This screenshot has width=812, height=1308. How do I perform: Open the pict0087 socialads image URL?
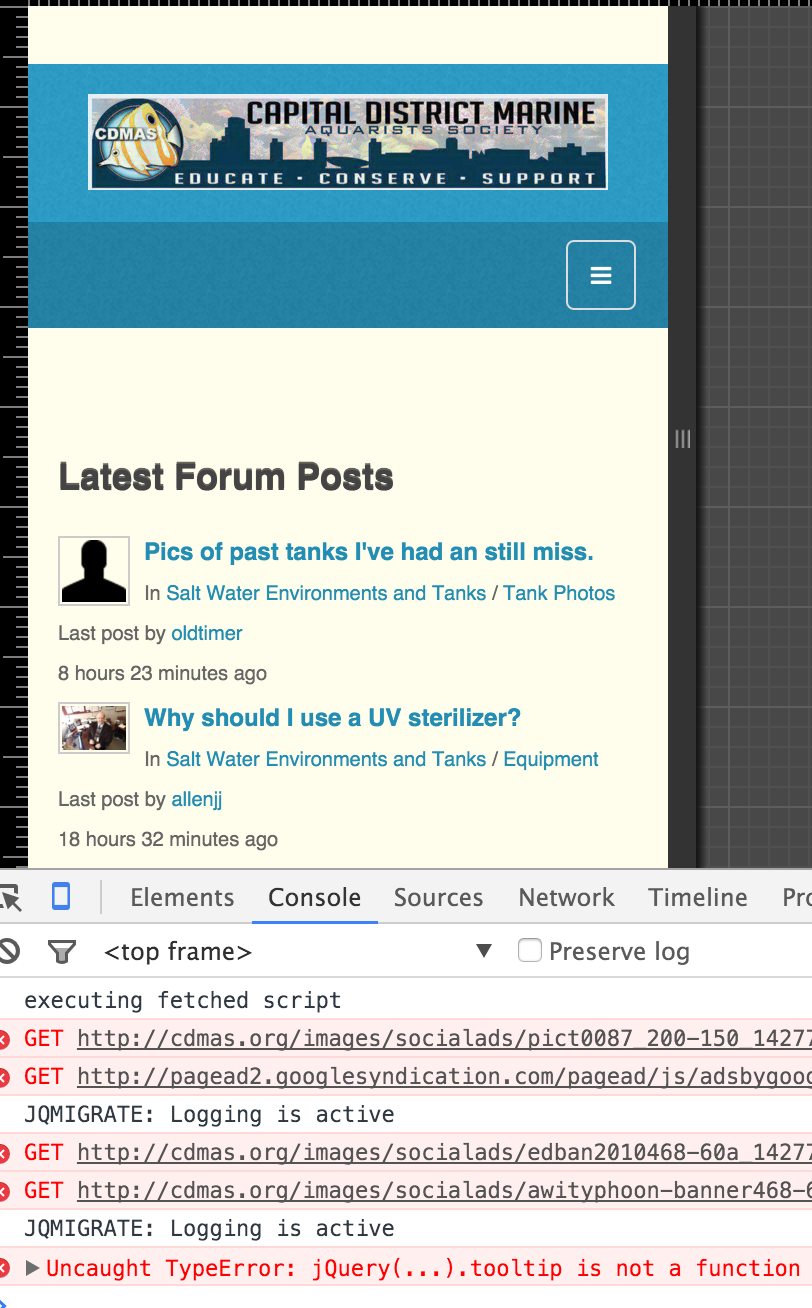tap(444, 1038)
